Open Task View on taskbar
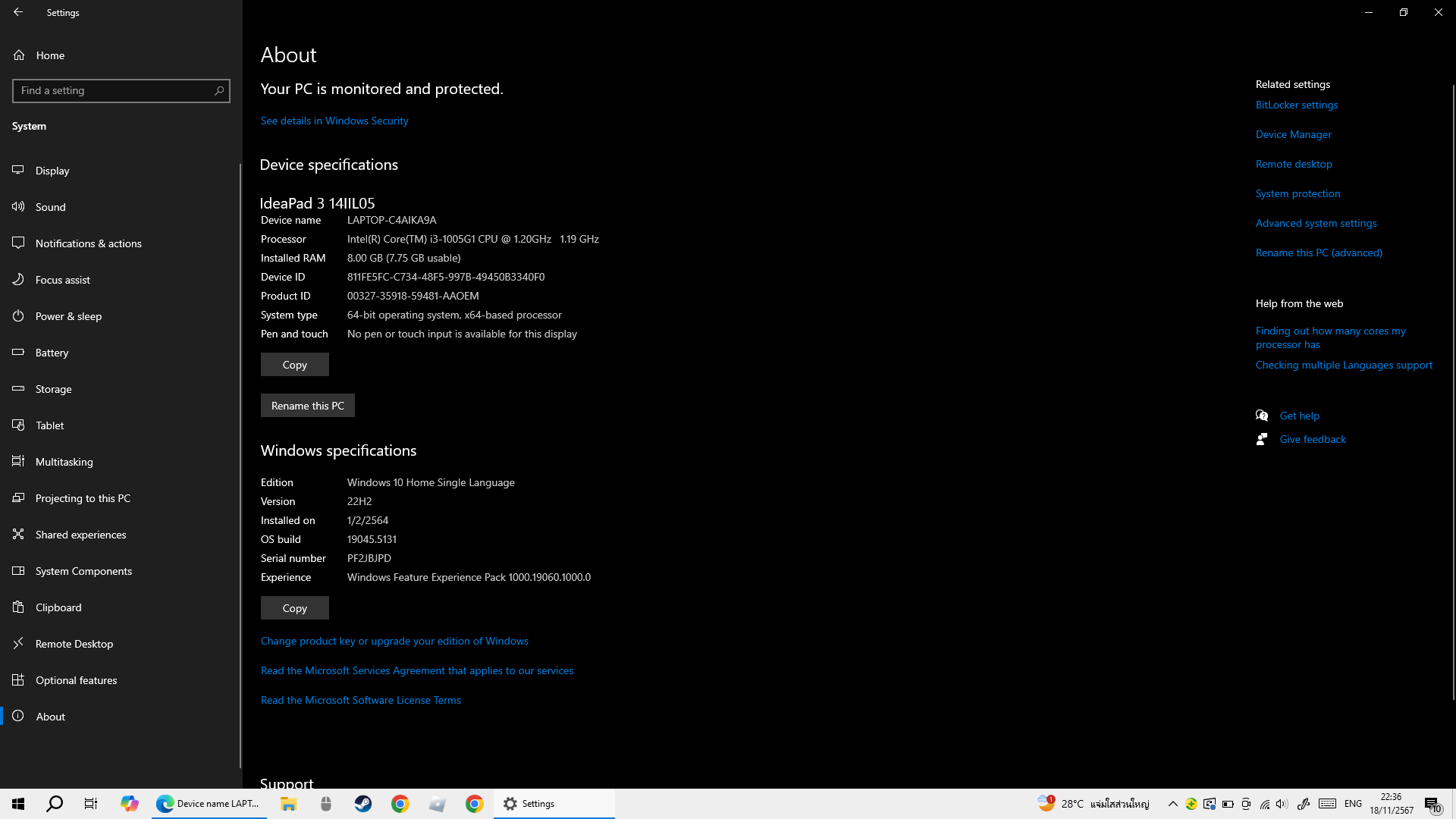The image size is (1456, 819). click(x=91, y=804)
